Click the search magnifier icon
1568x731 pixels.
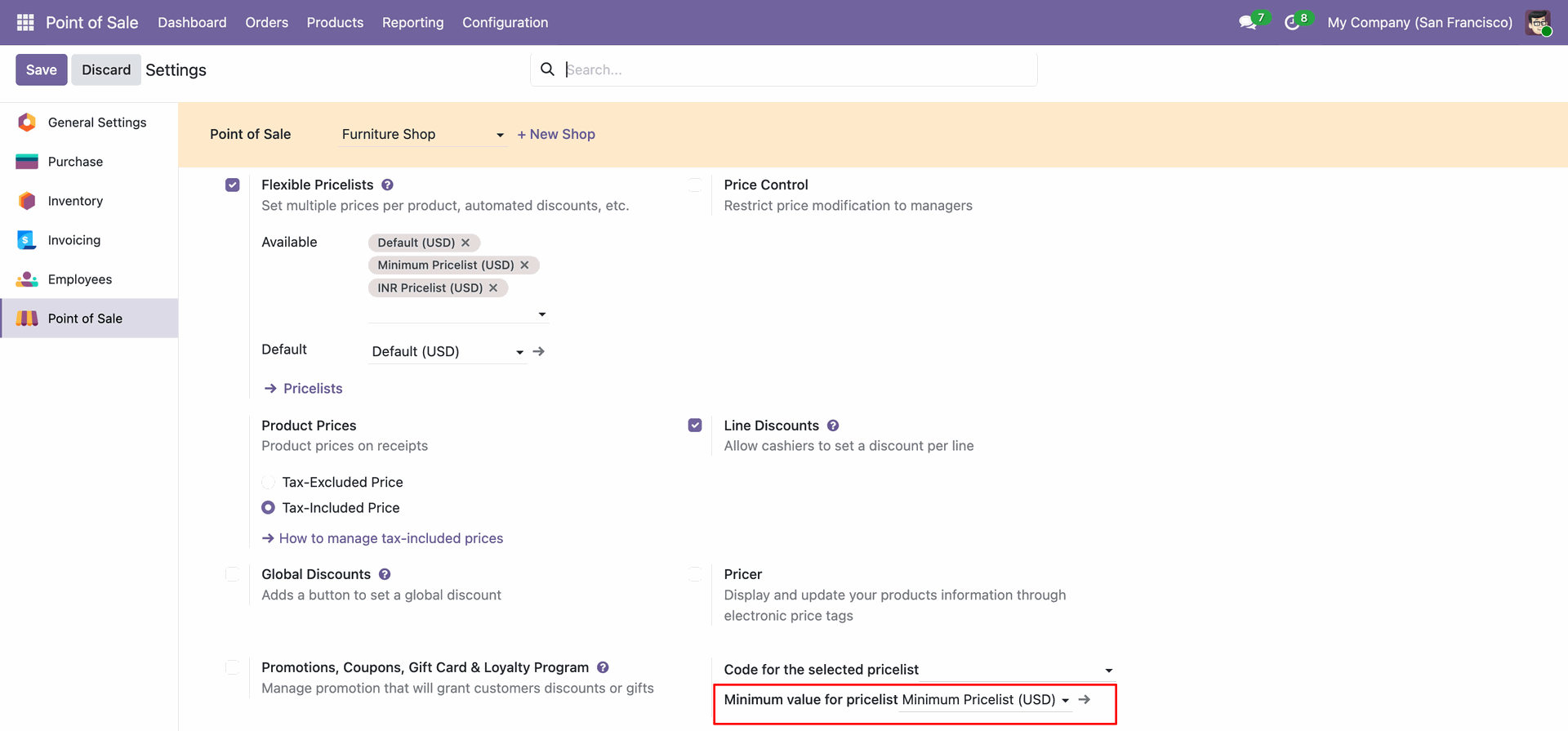[x=547, y=69]
